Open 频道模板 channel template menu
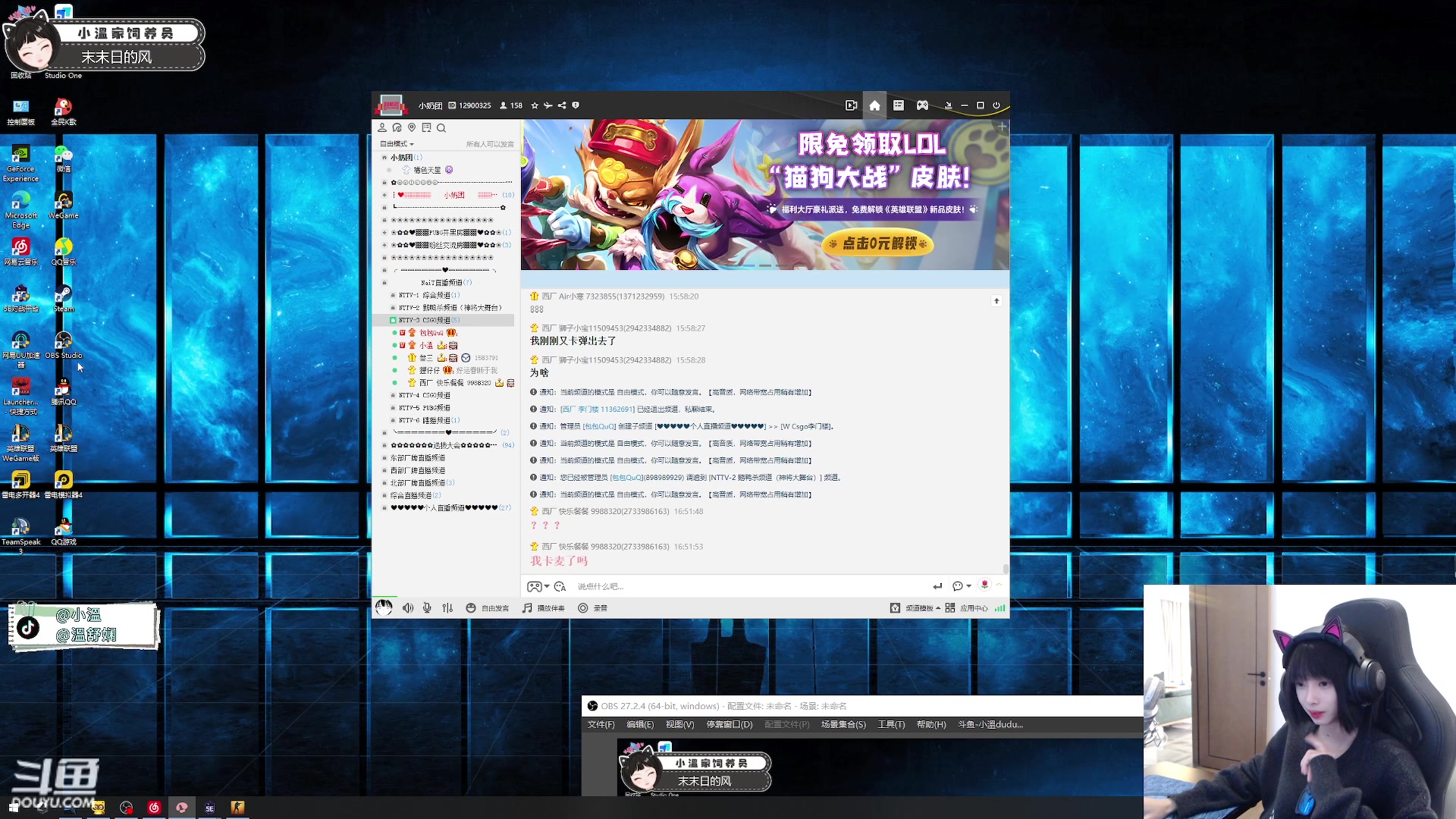The height and width of the screenshot is (819, 1456). [x=915, y=608]
